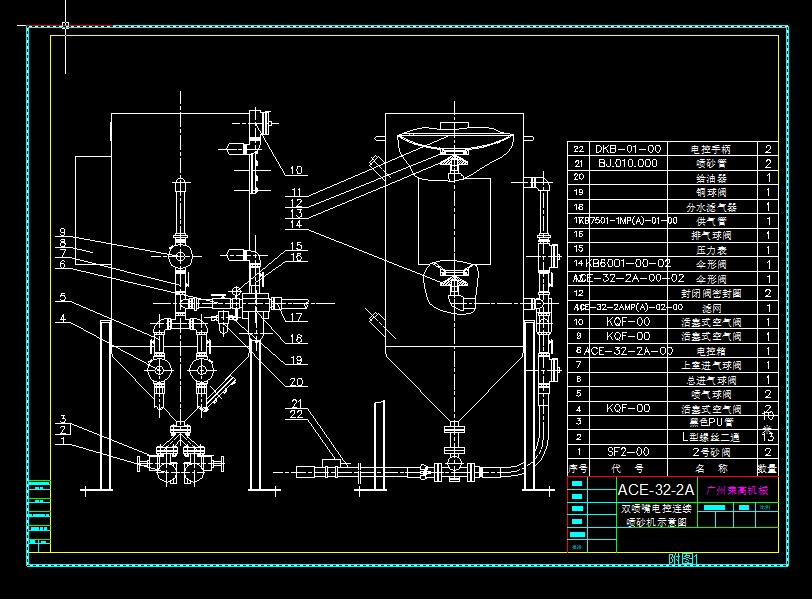The height and width of the screenshot is (599, 812).
Task: Click the L型螺丝二通 name cell
Action: pos(711,437)
